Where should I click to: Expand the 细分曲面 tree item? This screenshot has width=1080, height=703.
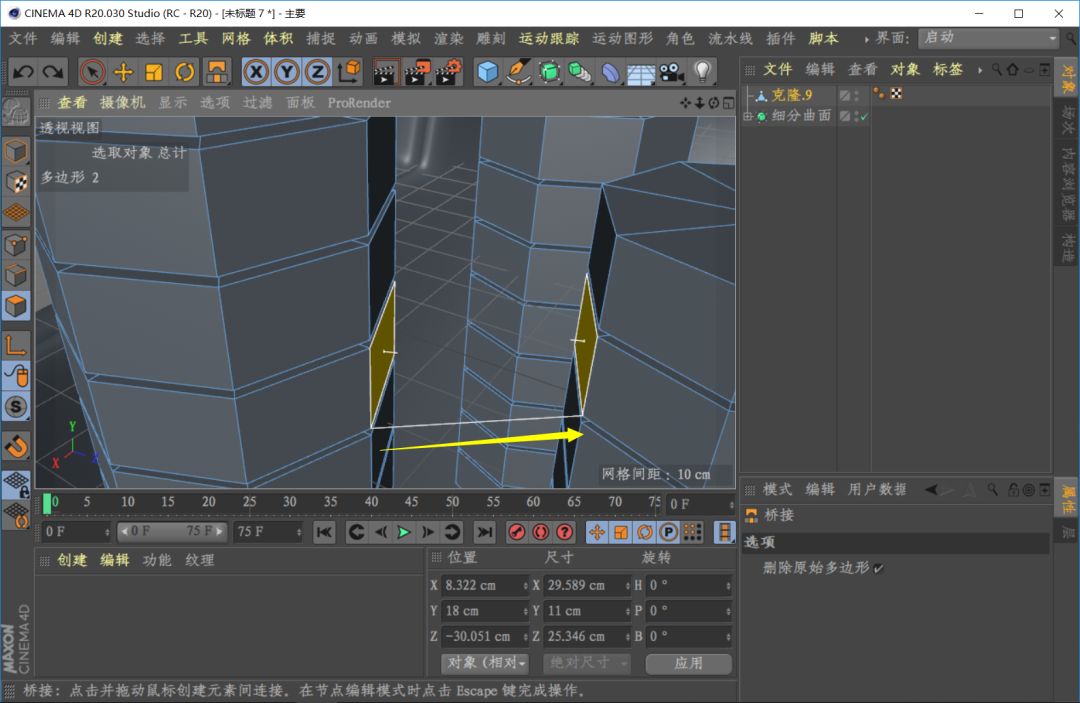point(747,117)
